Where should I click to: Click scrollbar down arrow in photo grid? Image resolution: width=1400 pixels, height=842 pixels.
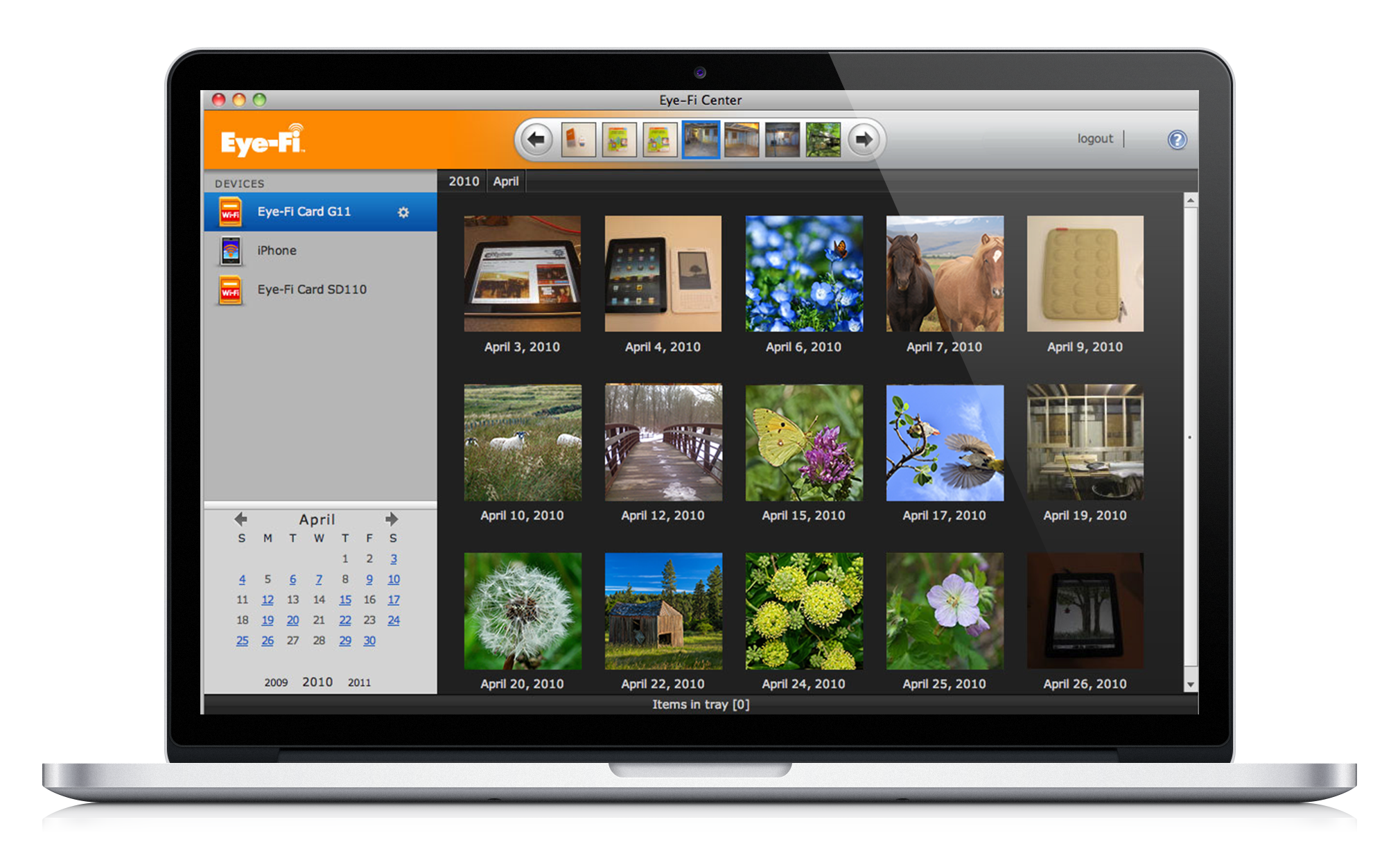pos(1190,685)
